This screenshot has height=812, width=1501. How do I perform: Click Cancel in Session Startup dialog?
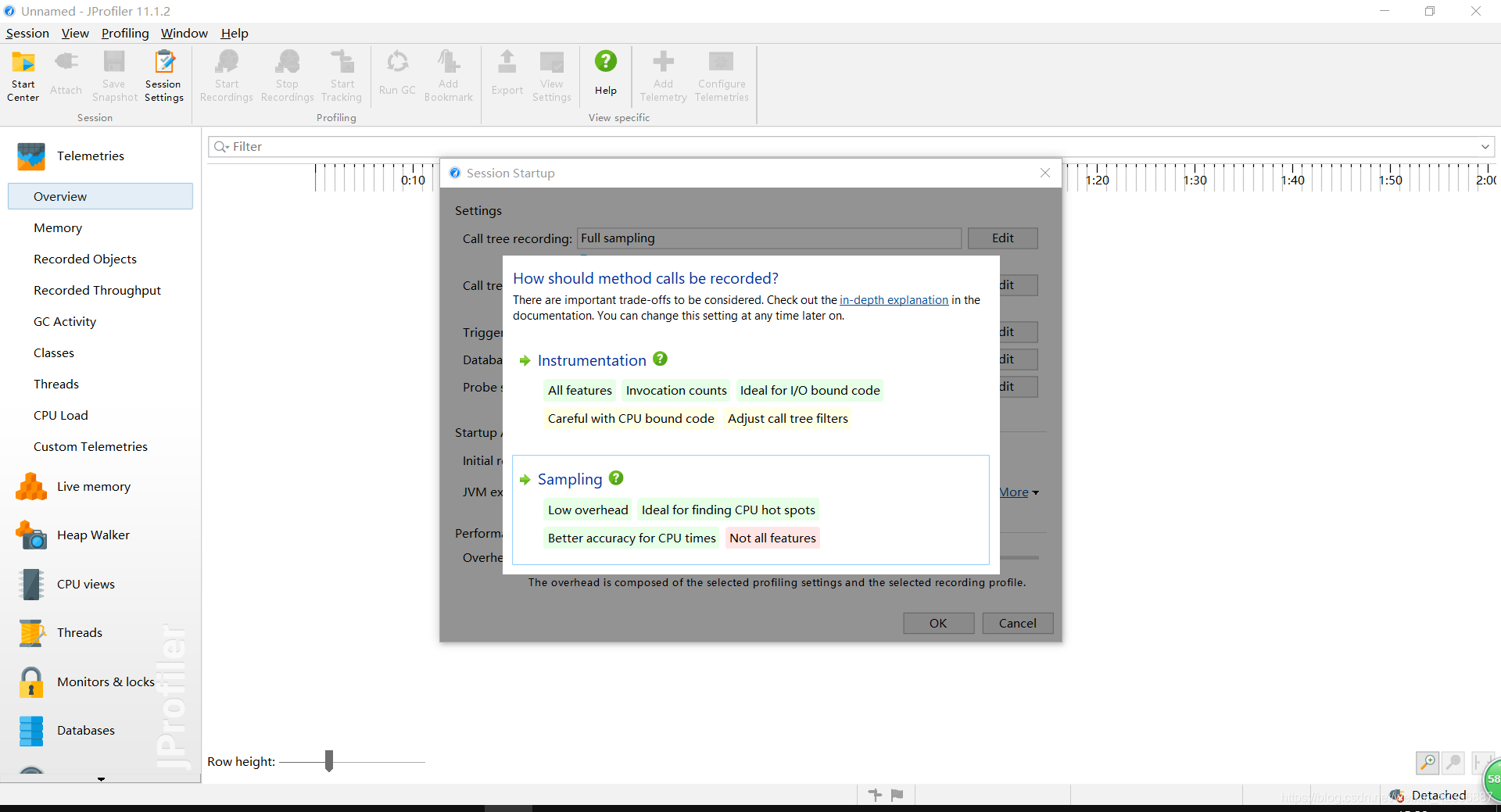tap(1018, 623)
